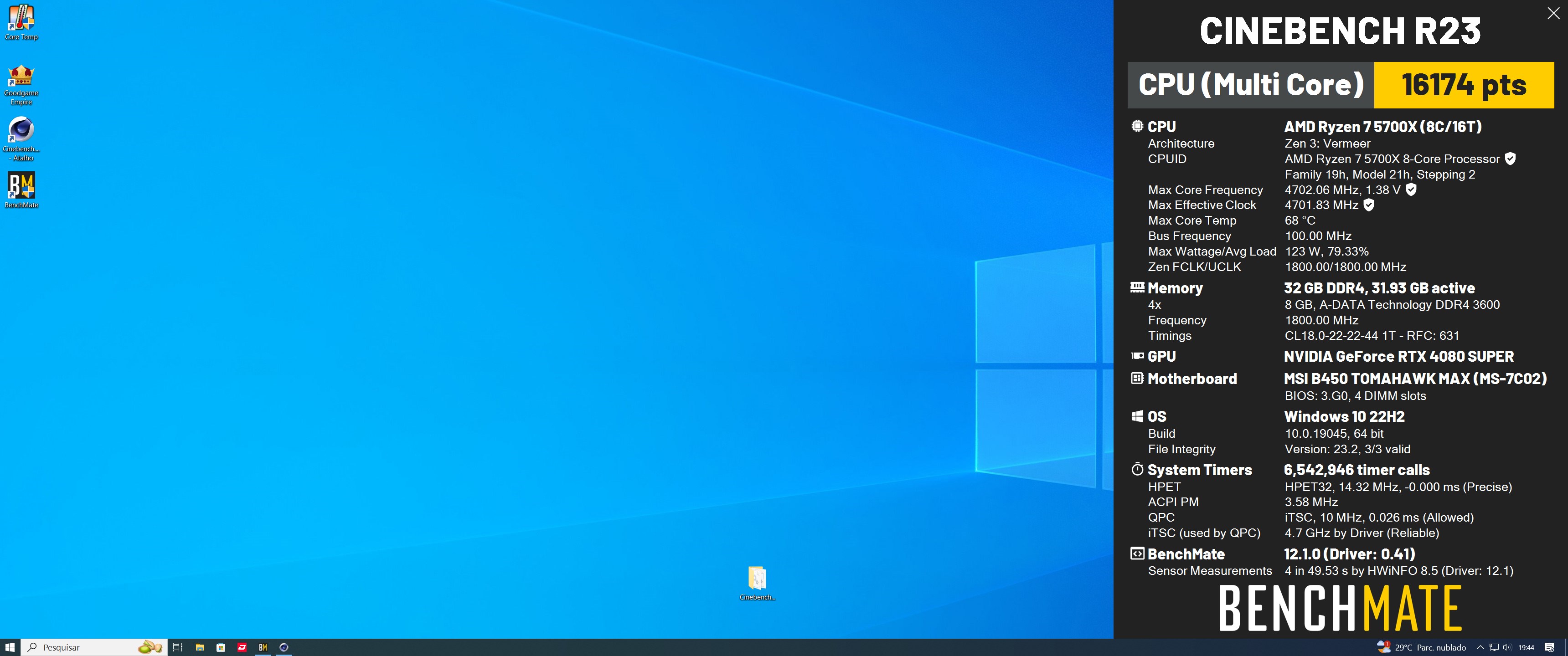Click the 4702.06 MHz, 1.38 V value
This screenshot has width=1568, height=656.
(x=1343, y=190)
